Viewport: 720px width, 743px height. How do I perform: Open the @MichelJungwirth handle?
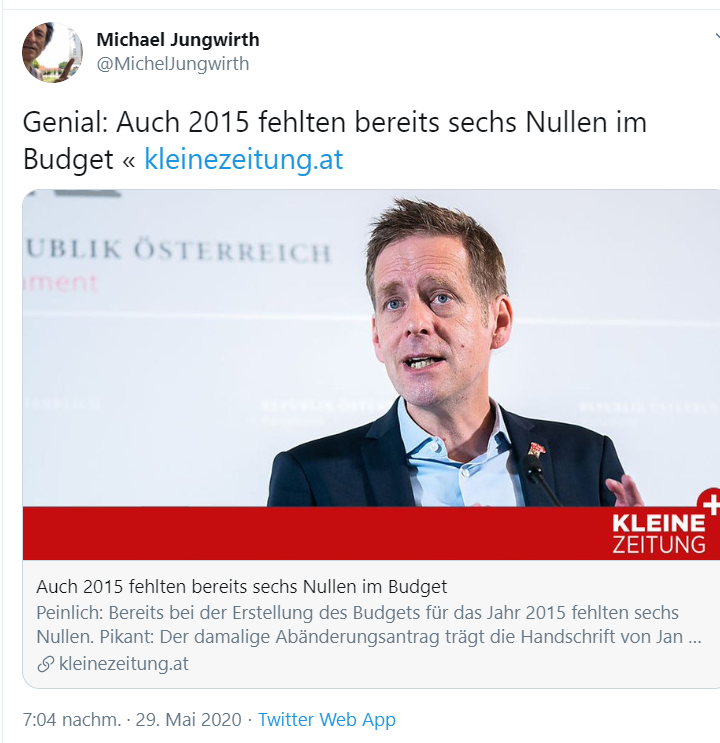(173, 63)
